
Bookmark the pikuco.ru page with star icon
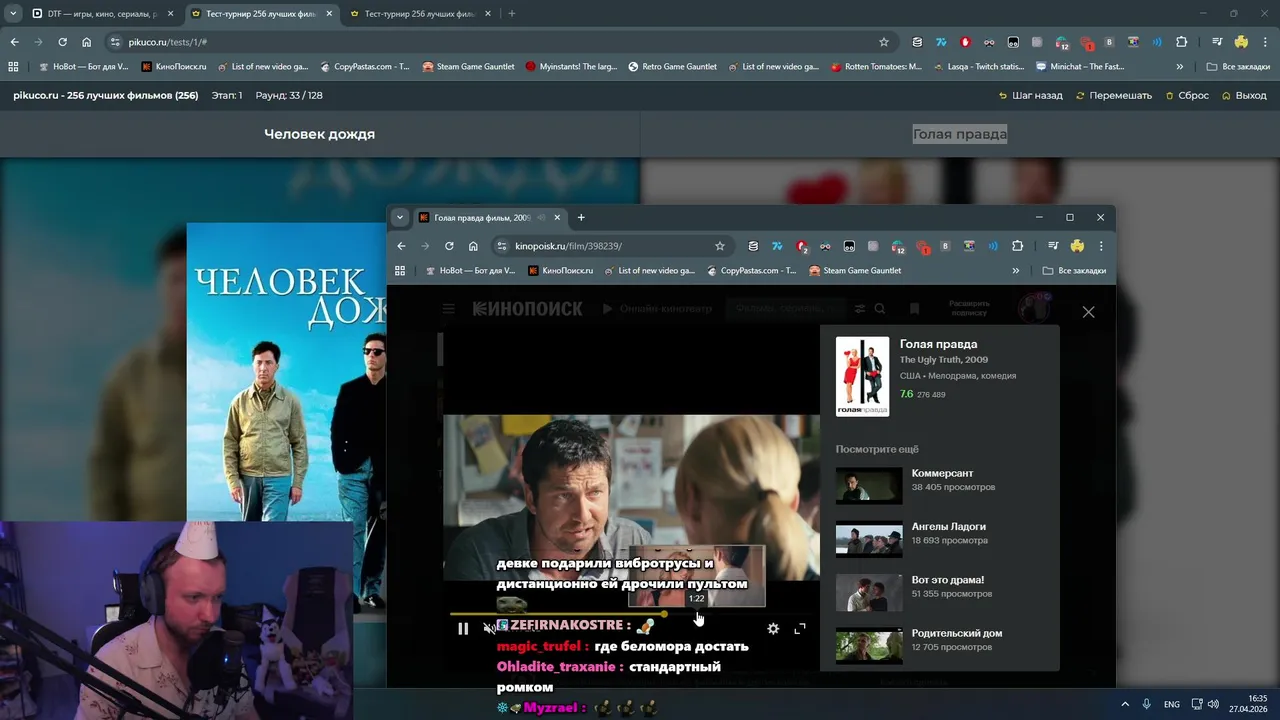(884, 42)
